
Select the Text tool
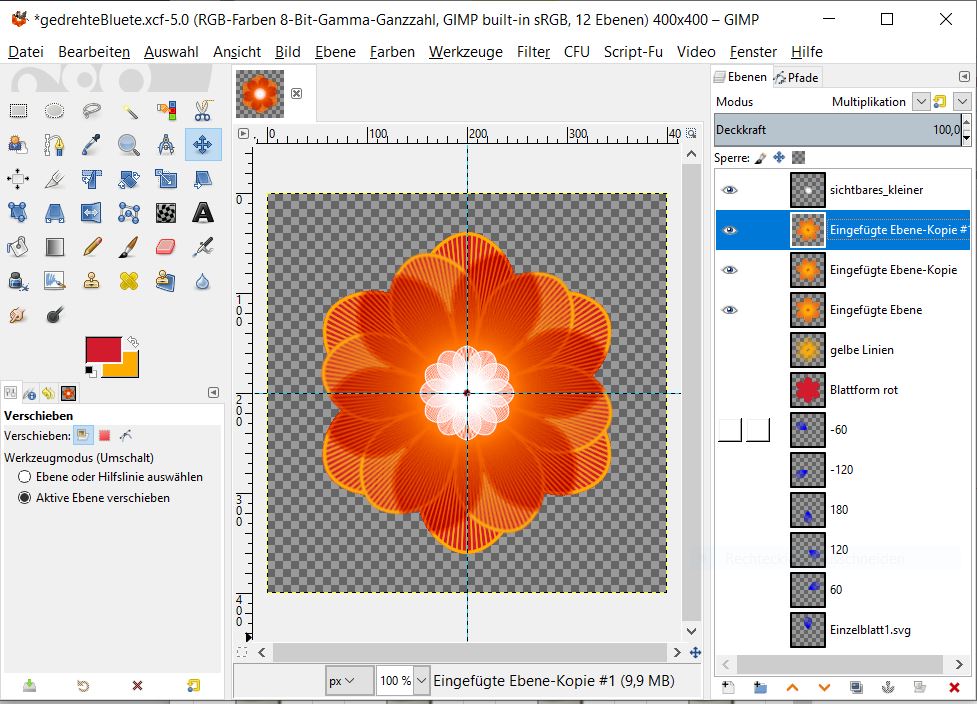[x=203, y=212]
